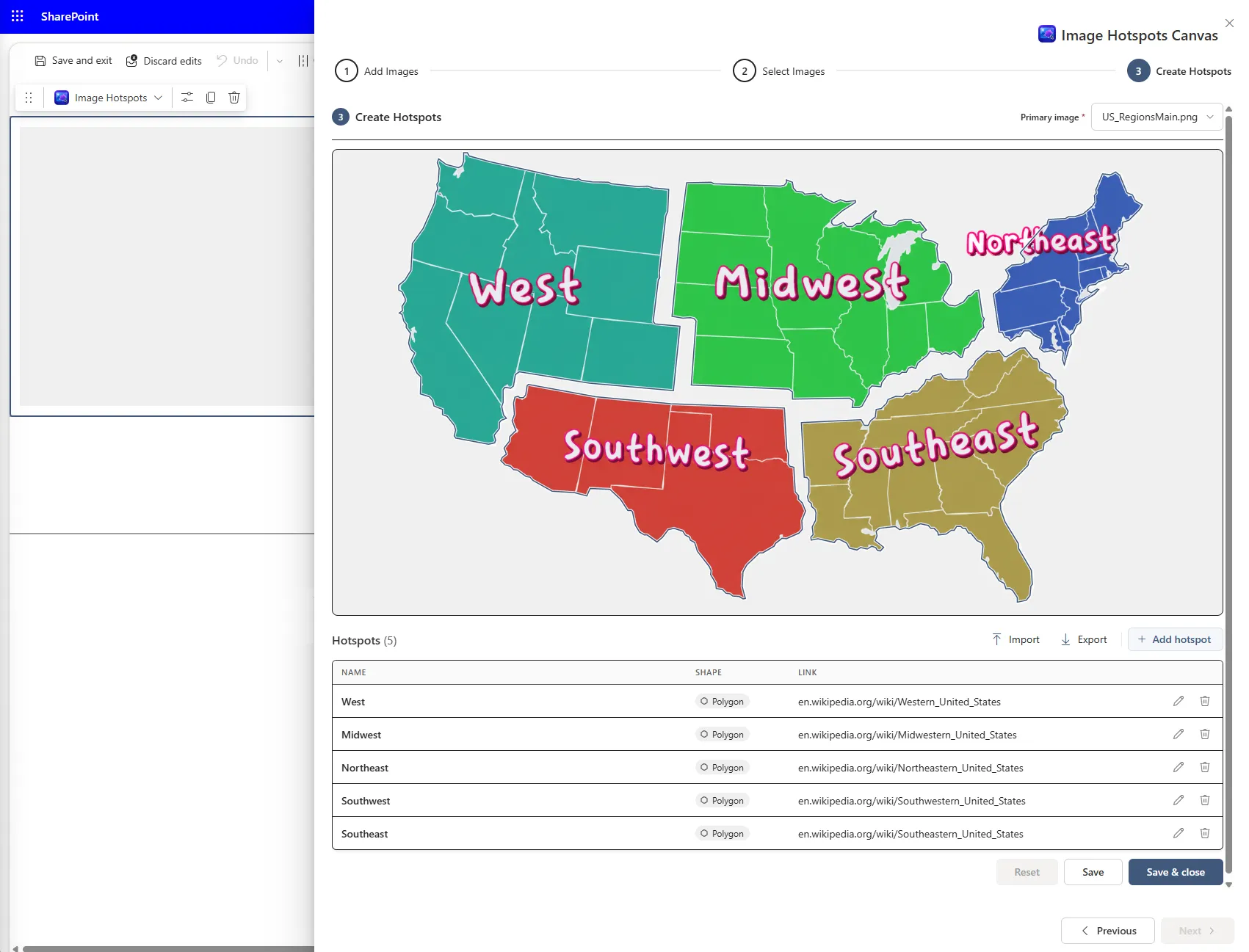Duplicate the Image Hotspots web part

[x=211, y=98]
